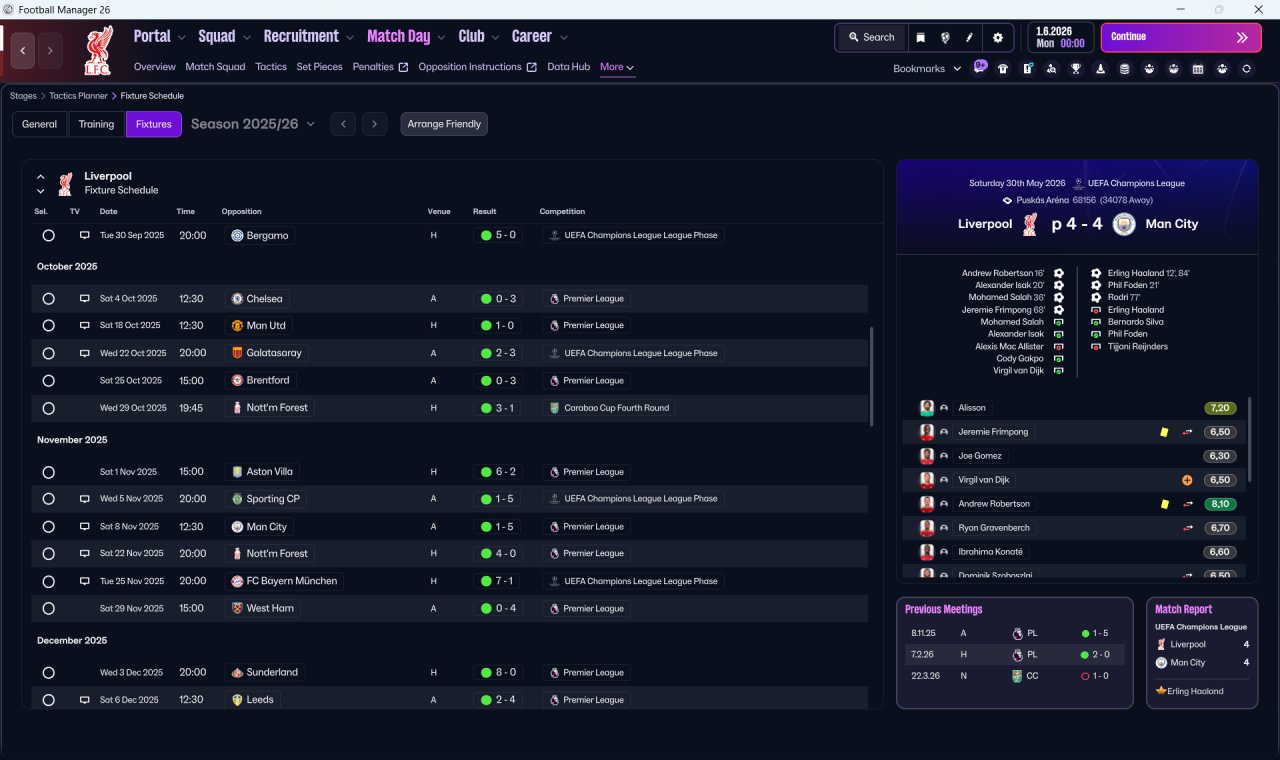1280x760 pixels.
Task: Click the globe icon in top toolbar
Action: tap(945, 37)
